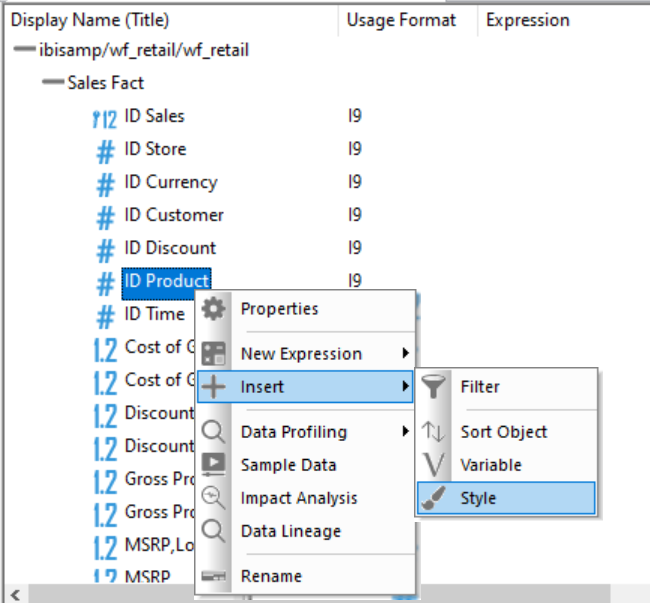The width and height of the screenshot is (650, 603).
Task: Click the Variable V icon
Action: pyautogui.click(x=433, y=465)
